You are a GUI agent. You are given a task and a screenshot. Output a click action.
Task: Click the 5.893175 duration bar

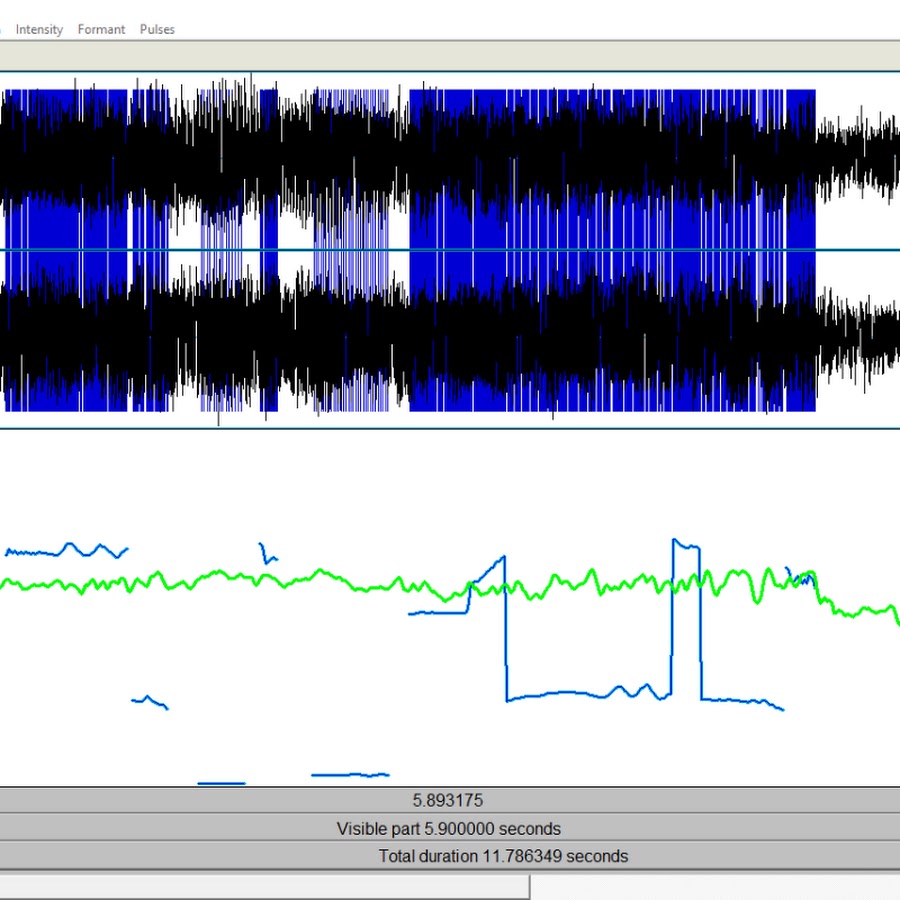point(450,800)
